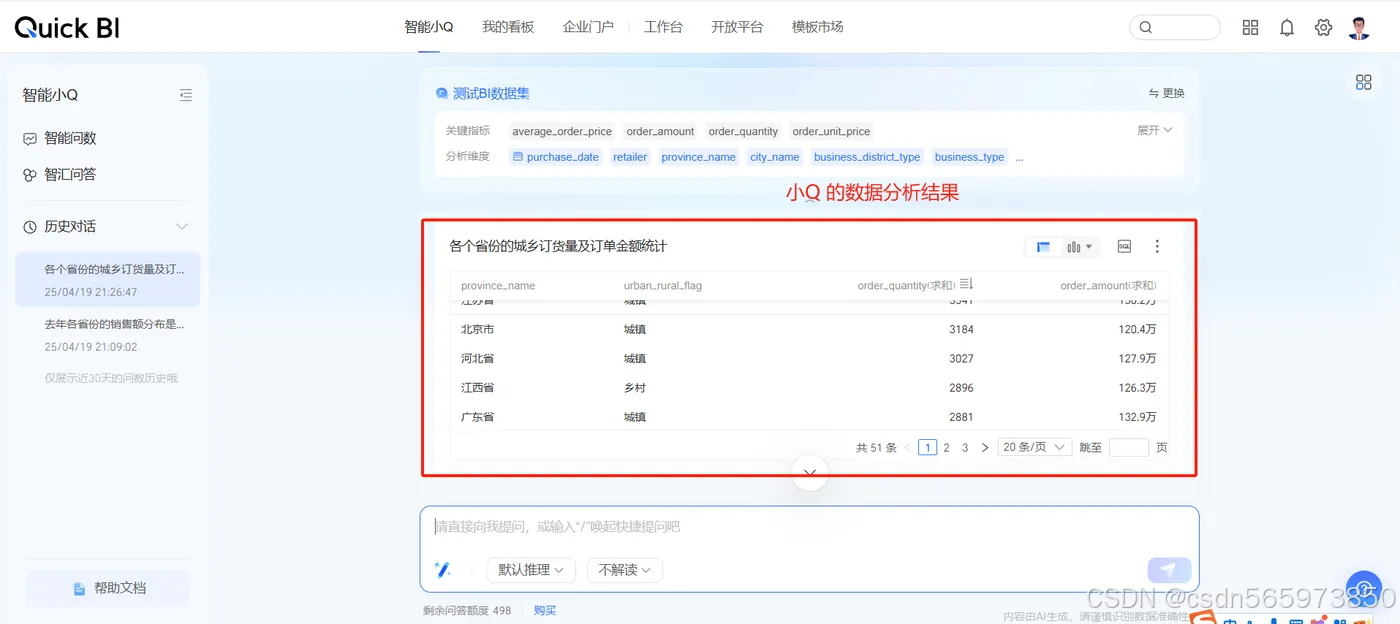Click the sorting icon on order_quantity column

tap(964, 283)
